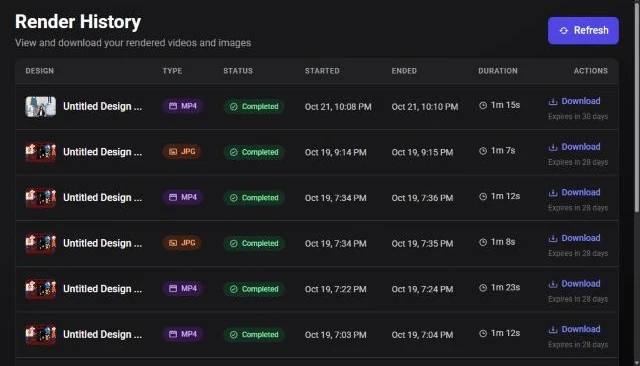Viewport: 640px width, 366px height.
Task: Click ended time Oct 19, 7:36 PM
Action: tap(422, 198)
